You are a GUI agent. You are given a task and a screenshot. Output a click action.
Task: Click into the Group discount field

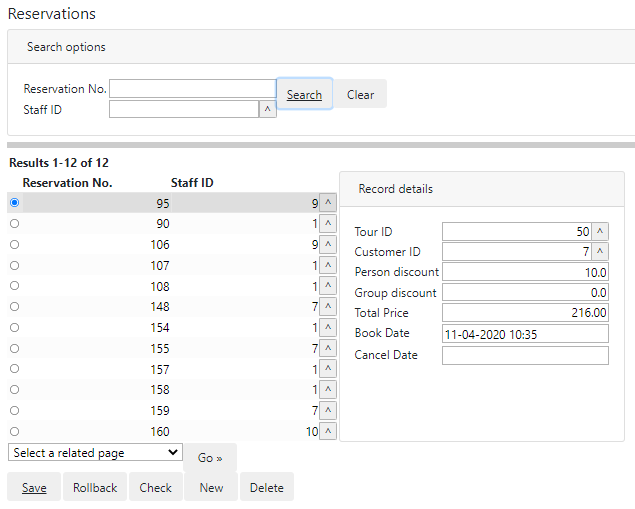(x=525, y=292)
